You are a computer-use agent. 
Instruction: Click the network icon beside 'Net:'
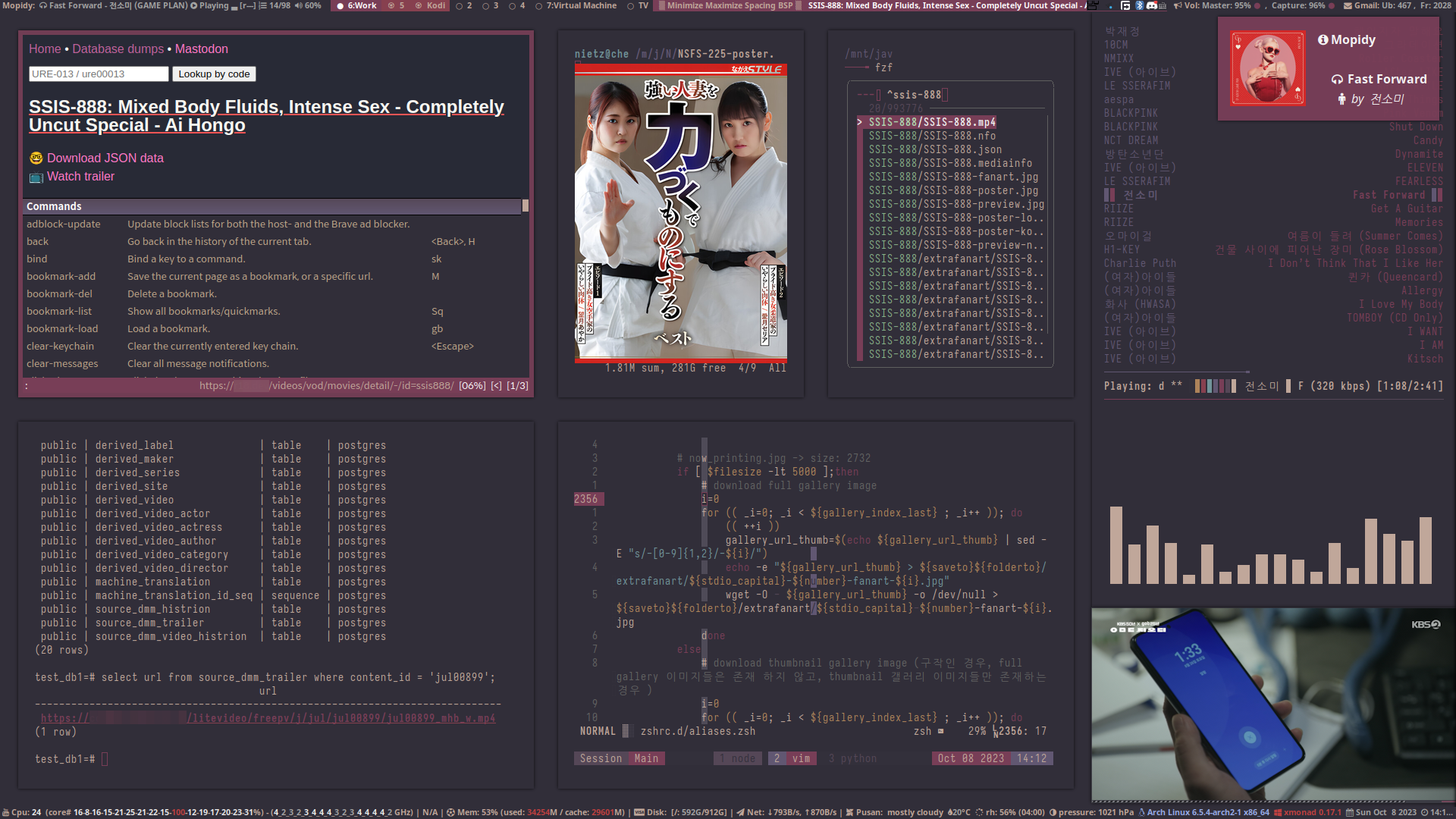tap(740, 812)
